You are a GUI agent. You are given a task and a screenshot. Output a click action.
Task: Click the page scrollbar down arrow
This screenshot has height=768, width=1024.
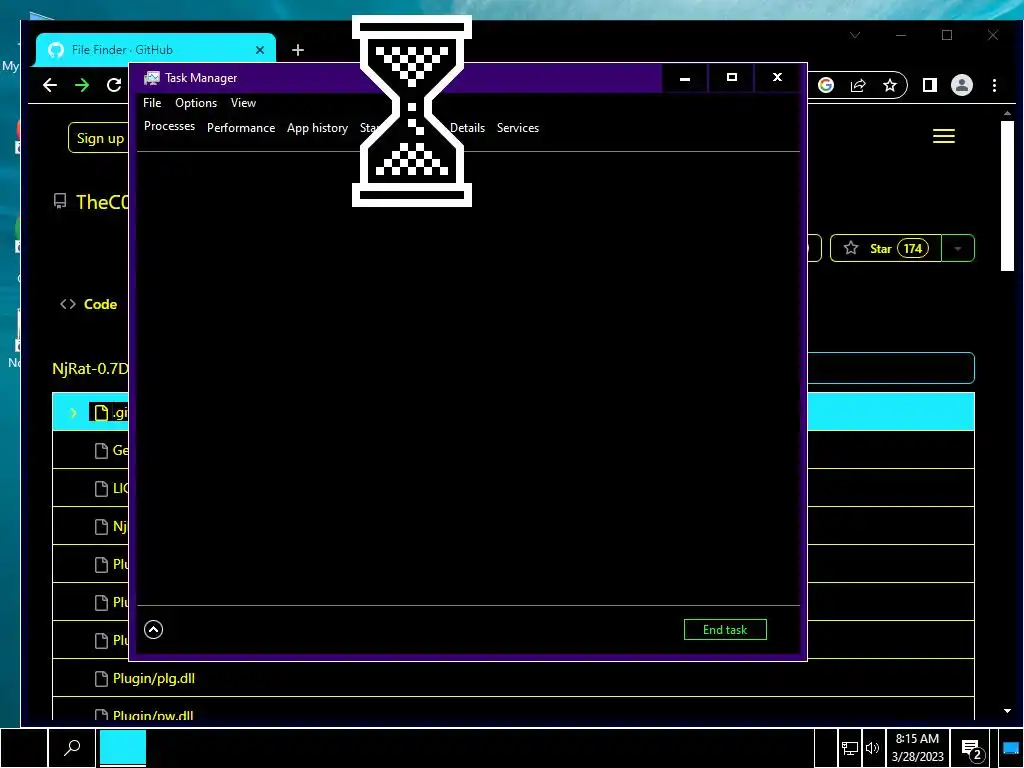click(1007, 711)
